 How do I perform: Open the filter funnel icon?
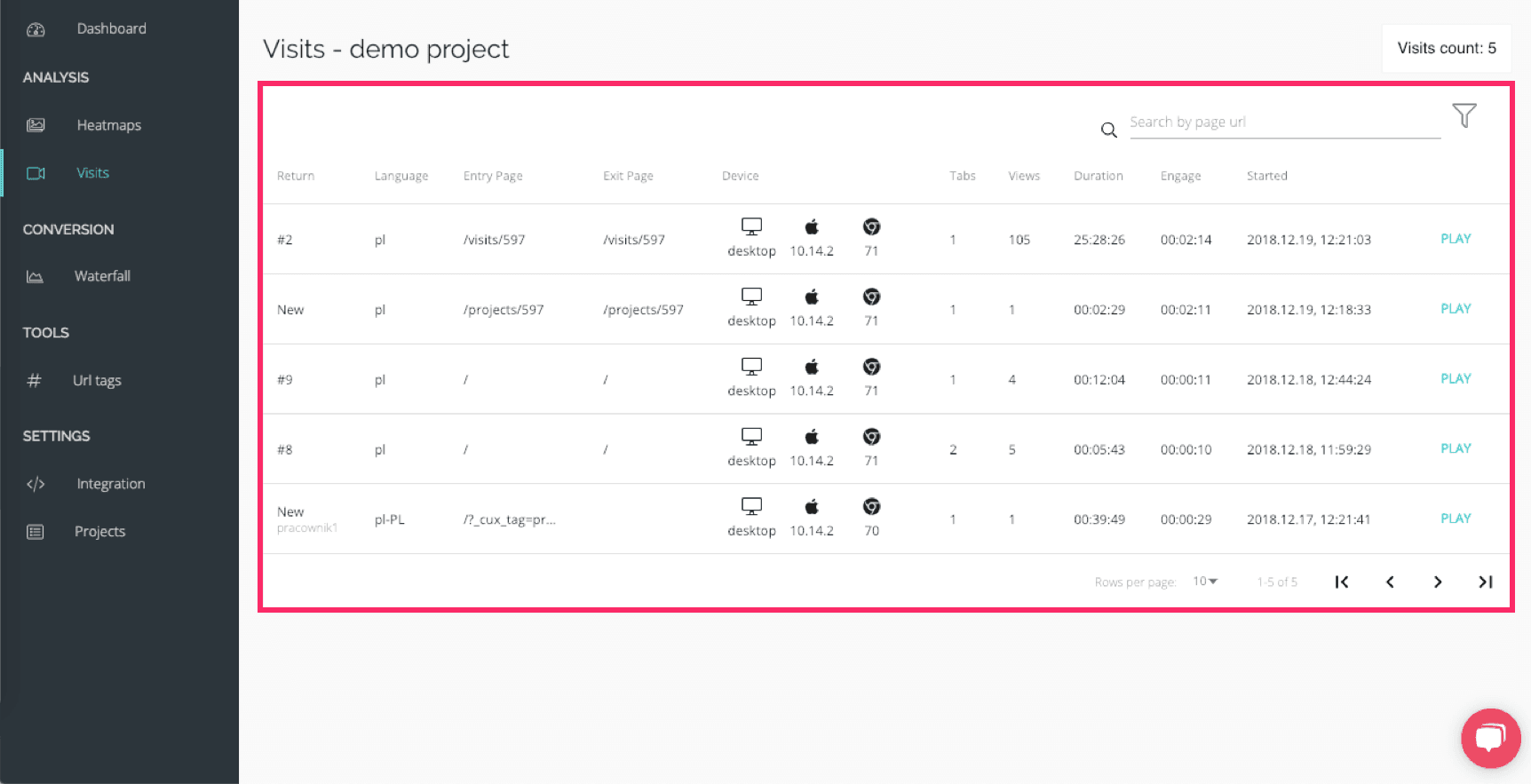pos(1464,115)
